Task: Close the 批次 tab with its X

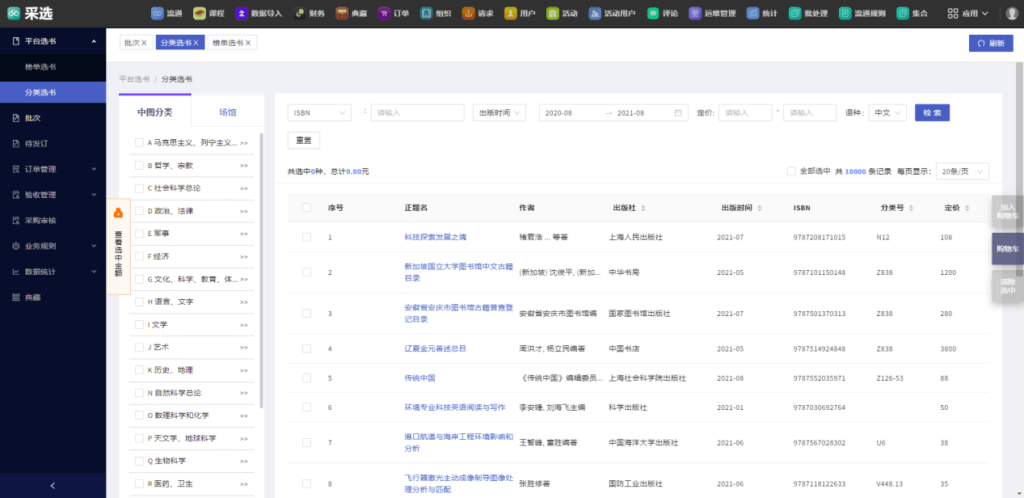Action: [x=144, y=43]
